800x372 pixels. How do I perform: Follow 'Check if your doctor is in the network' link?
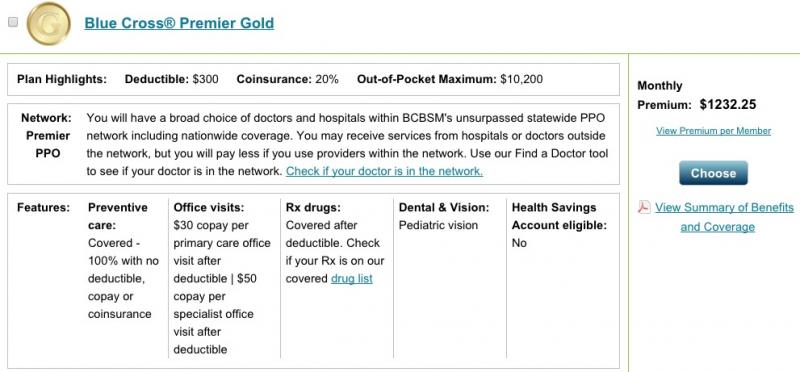tap(384, 171)
